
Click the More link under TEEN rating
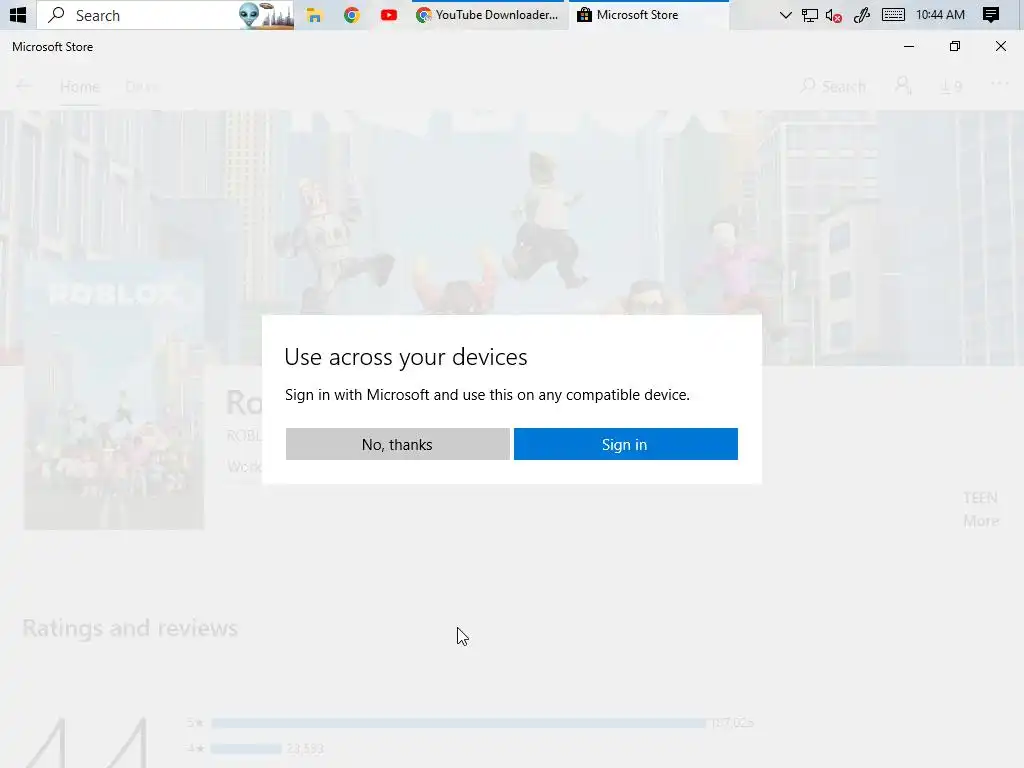coord(981,521)
